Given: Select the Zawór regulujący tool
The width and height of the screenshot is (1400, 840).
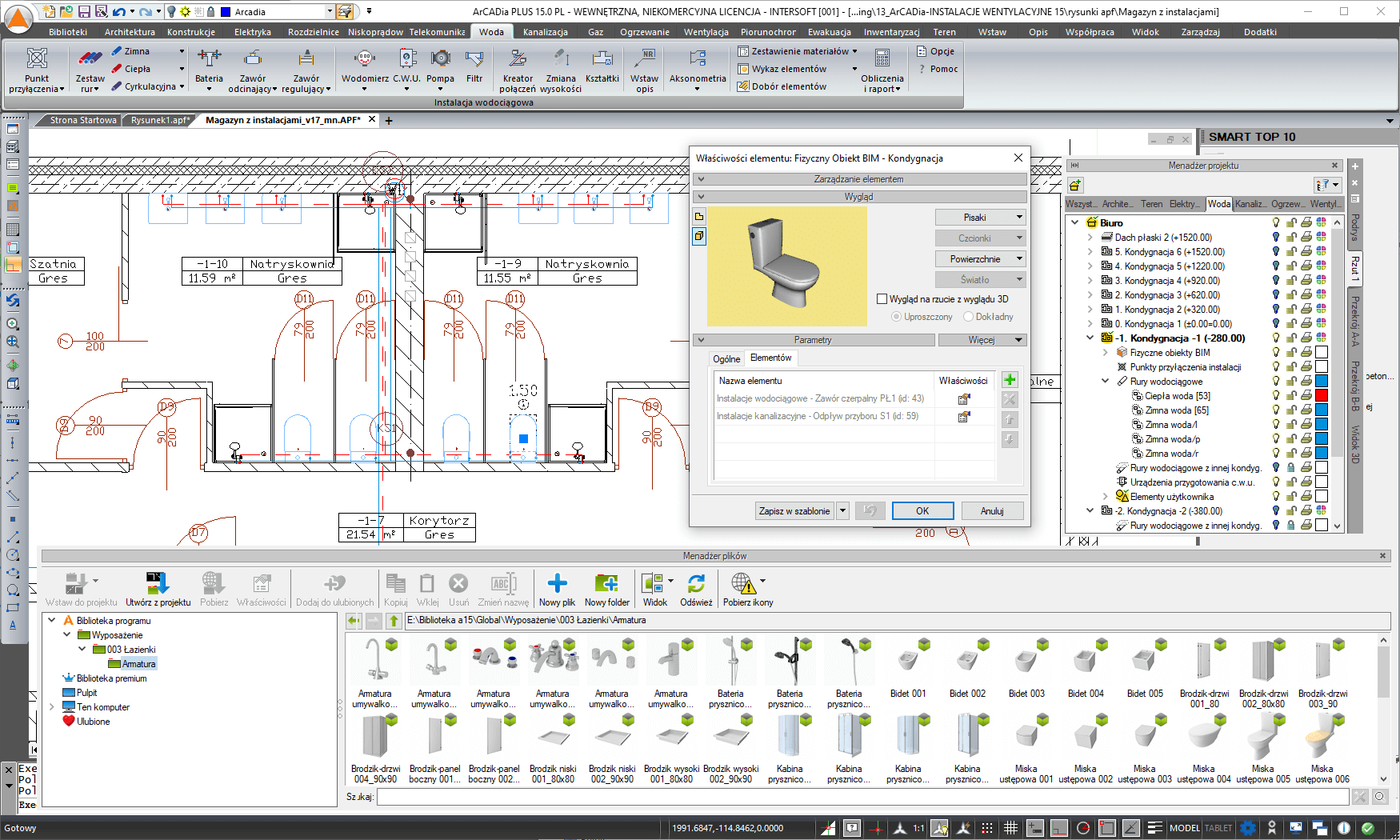Looking at the screenshot, I should 306,70.
